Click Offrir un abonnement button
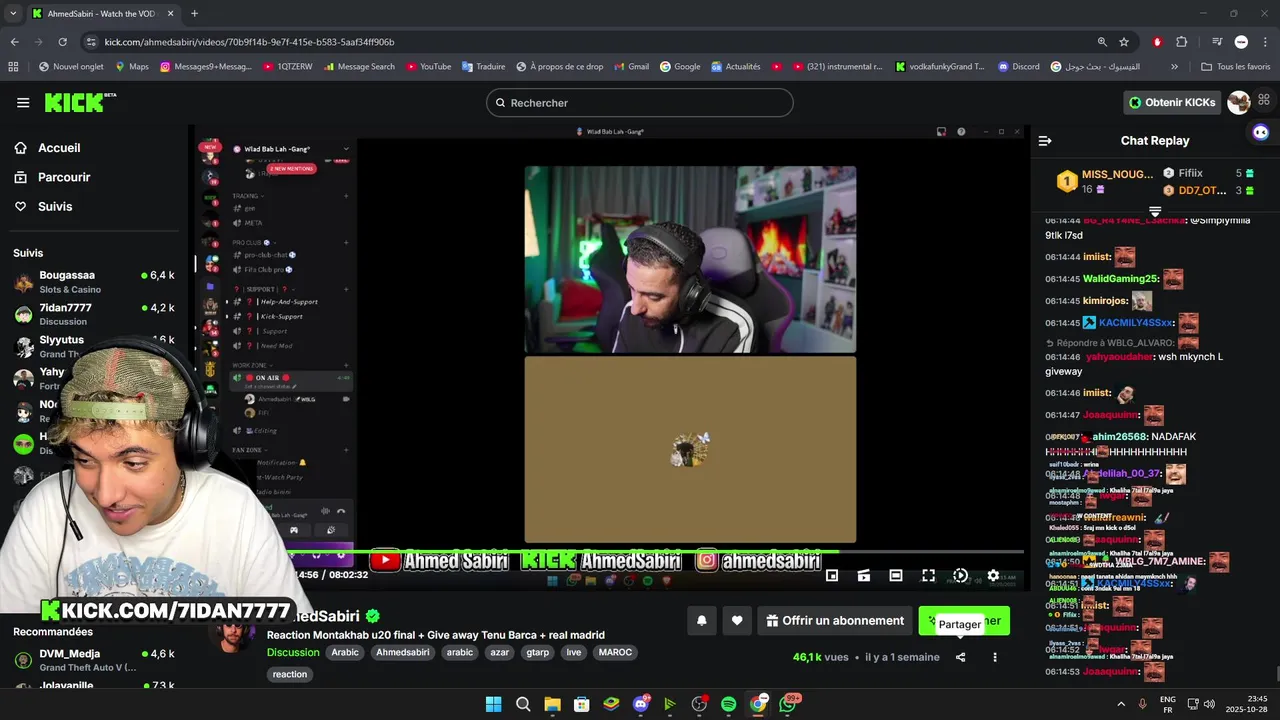This screenshot has height=720, width=1280. (835, 621)
